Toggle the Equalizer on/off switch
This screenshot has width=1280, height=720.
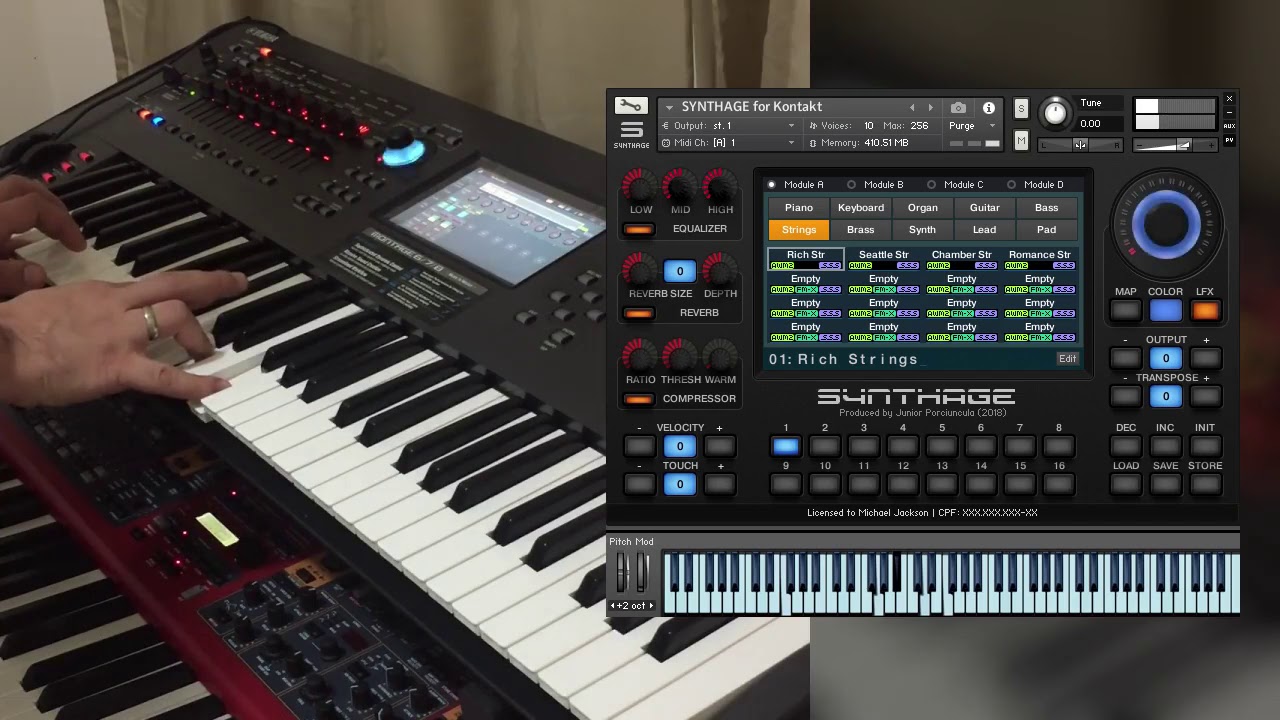point(638,230)
